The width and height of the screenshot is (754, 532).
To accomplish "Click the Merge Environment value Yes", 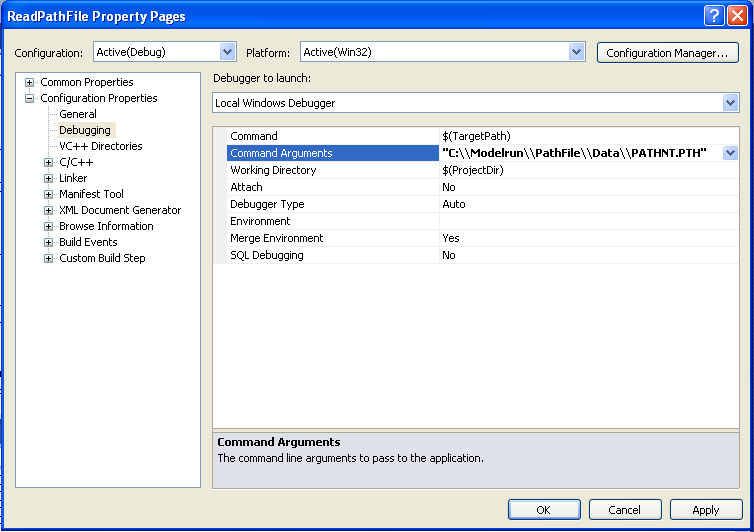I will (x=451, y=238).
